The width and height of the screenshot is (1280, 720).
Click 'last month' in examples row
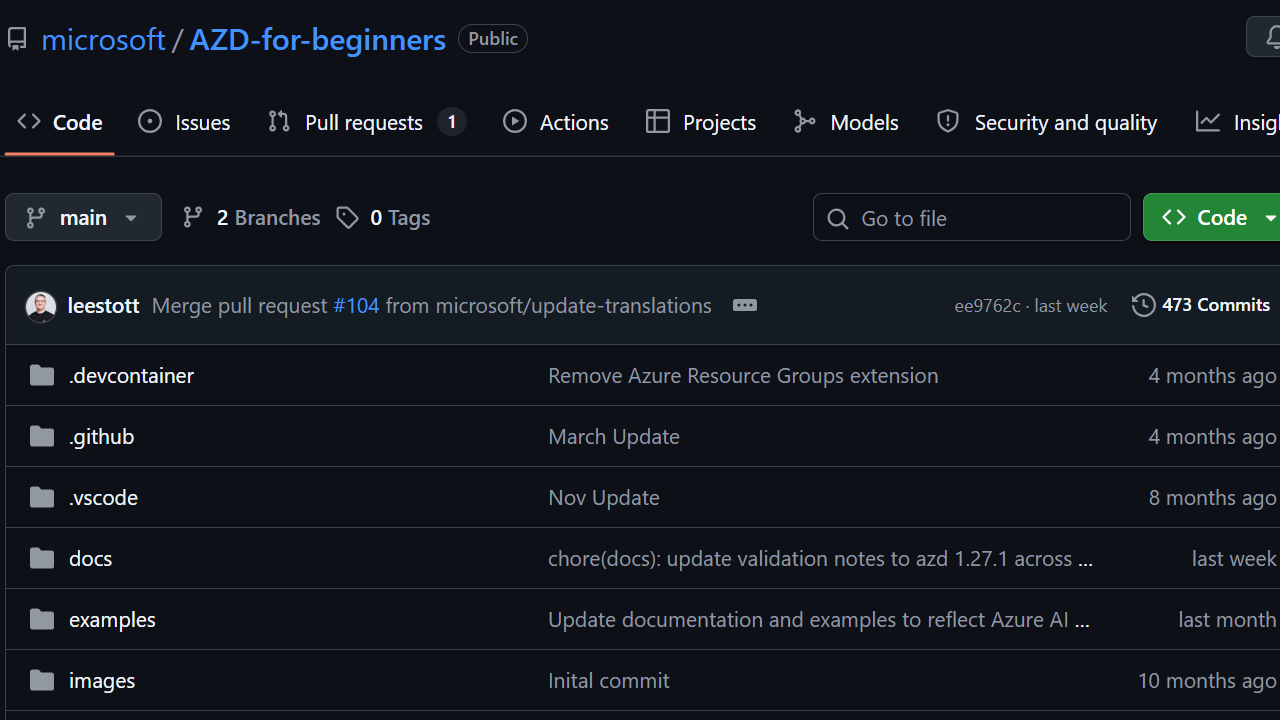(1228, 619)
